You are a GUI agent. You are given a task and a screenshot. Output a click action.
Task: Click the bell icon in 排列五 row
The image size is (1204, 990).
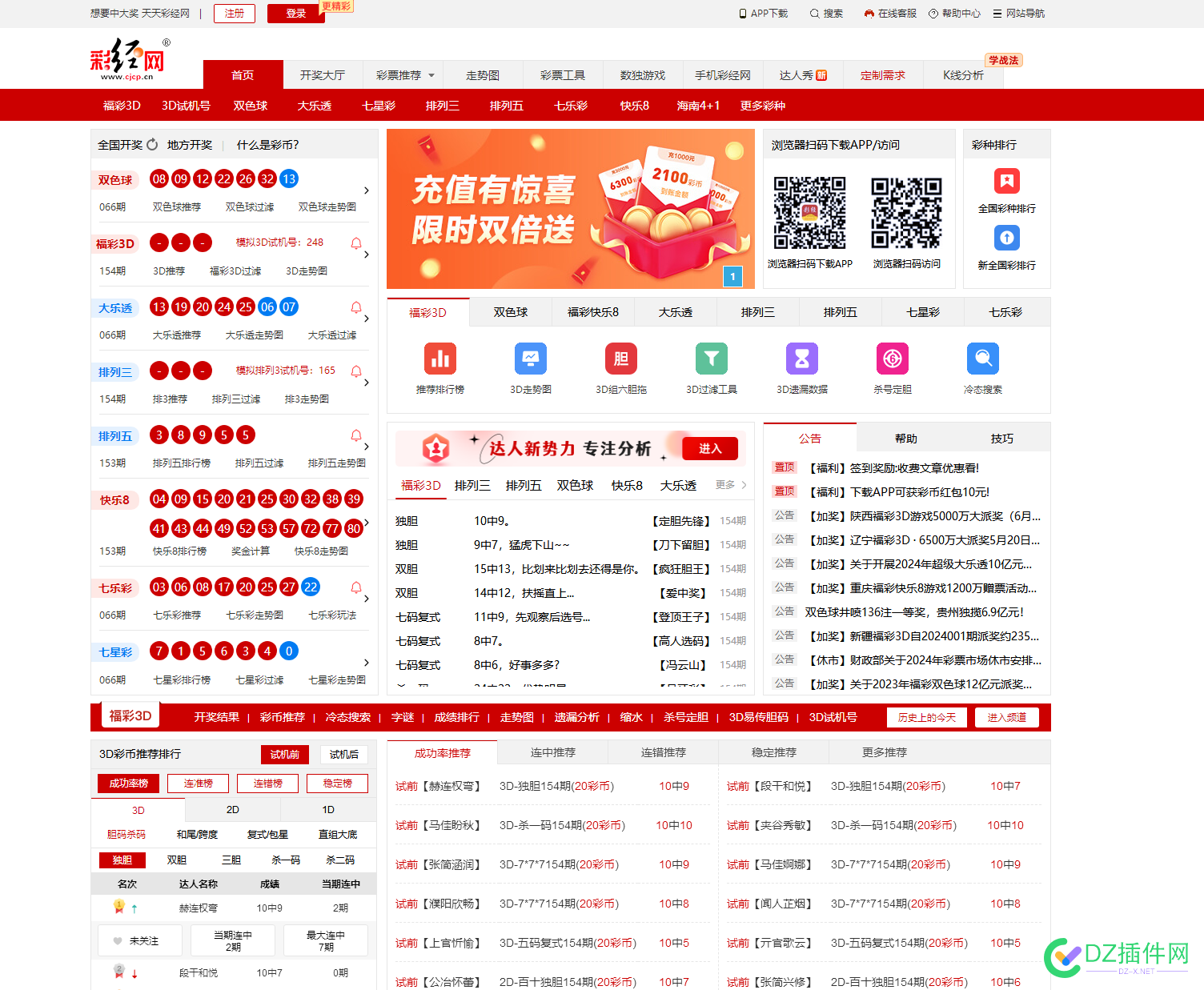coord(356,435)
